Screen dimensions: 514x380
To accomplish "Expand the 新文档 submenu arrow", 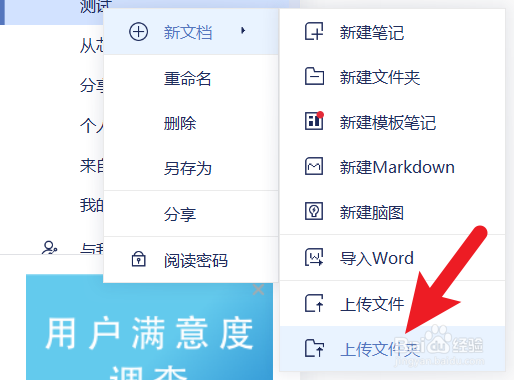I will coord(243,31).
